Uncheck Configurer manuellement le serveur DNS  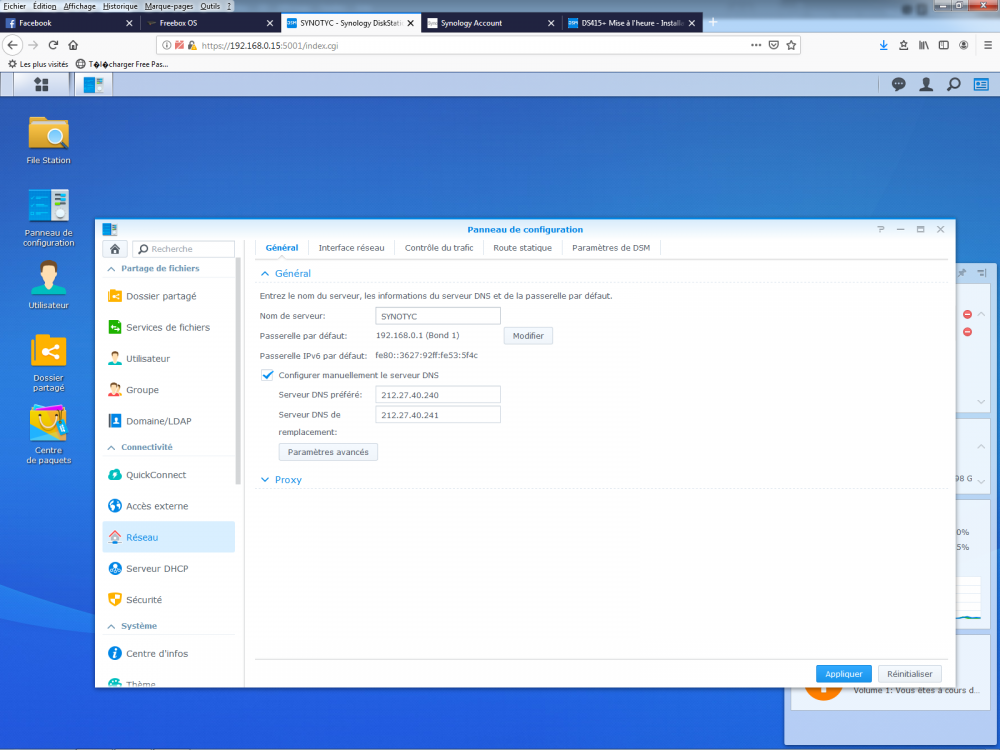pos(267,375)
